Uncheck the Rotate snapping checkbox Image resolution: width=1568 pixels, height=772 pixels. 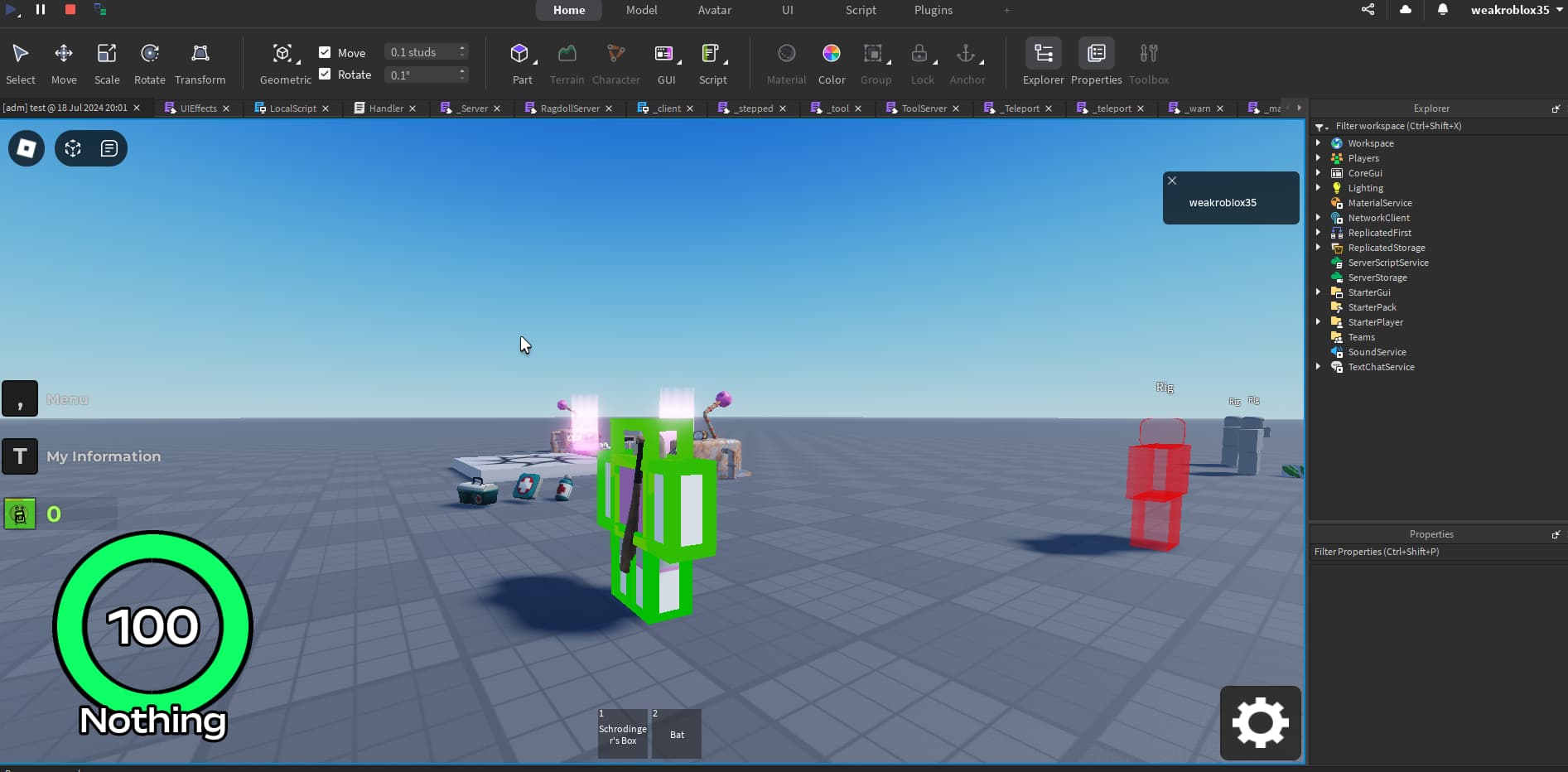(325, 74)
